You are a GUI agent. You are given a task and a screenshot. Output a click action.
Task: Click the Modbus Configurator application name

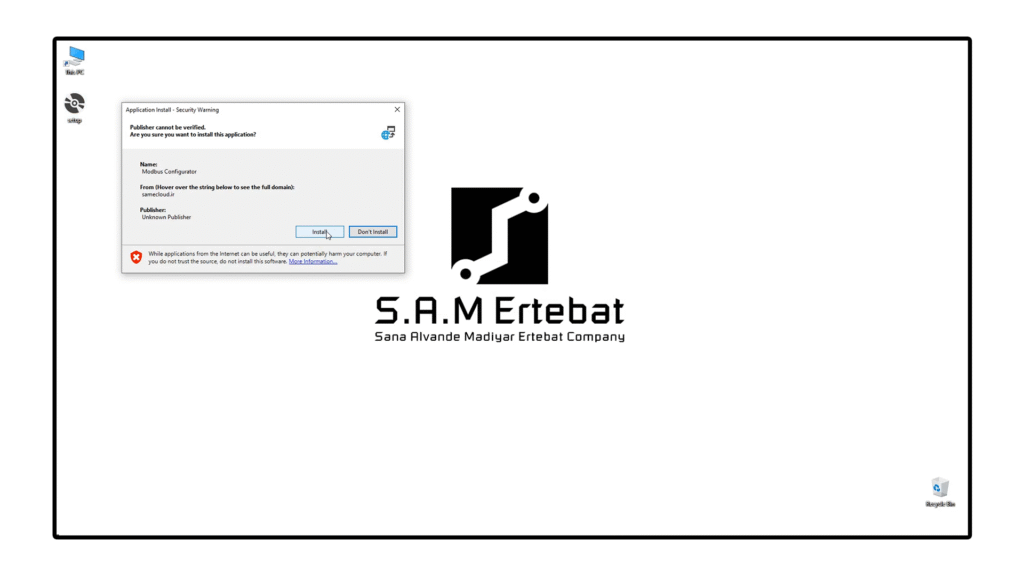169,172
